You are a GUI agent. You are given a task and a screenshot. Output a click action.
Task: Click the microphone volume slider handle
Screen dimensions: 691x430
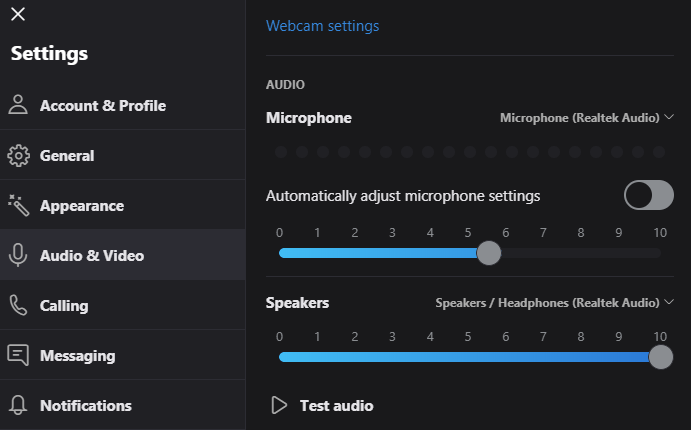489,253
